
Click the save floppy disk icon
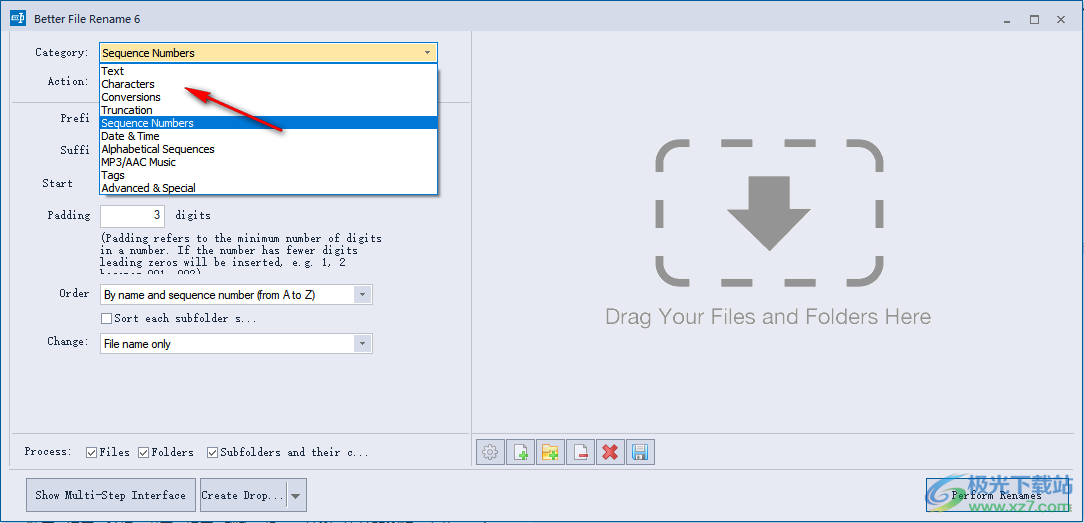coord(640,453)
